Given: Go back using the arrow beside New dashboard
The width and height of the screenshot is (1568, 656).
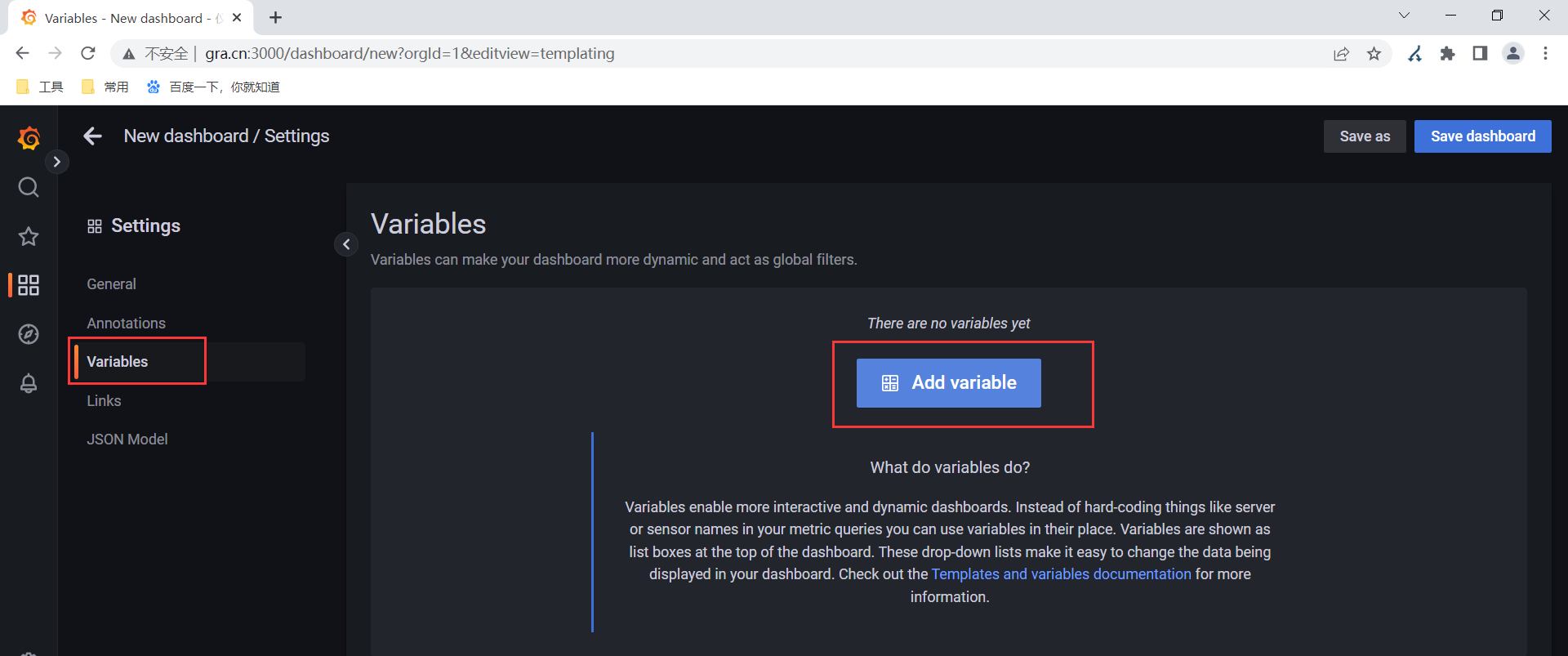Looking at the screenshot, I should coord(93,136).
